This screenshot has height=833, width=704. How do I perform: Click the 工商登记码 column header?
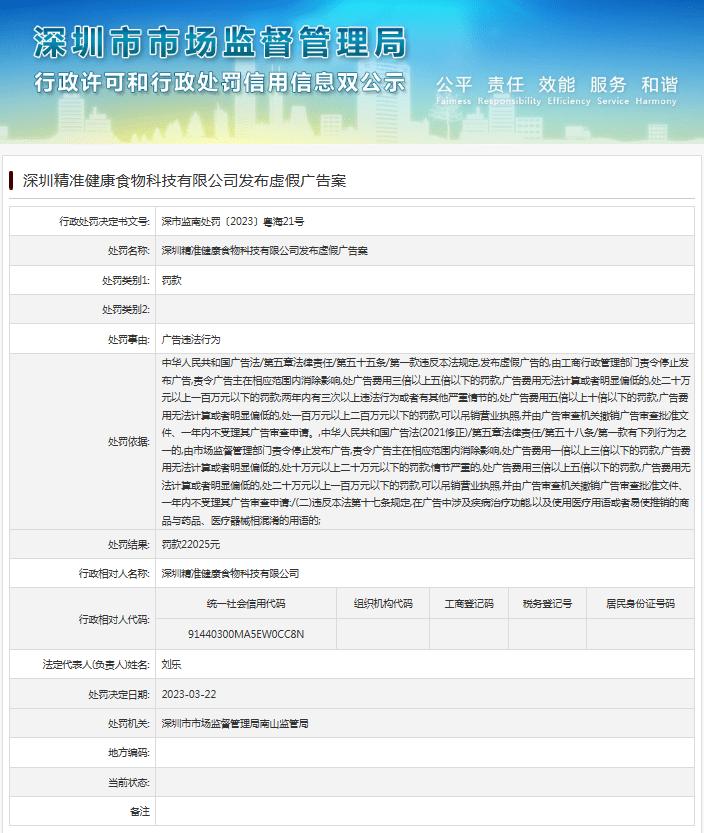(469, 604)
